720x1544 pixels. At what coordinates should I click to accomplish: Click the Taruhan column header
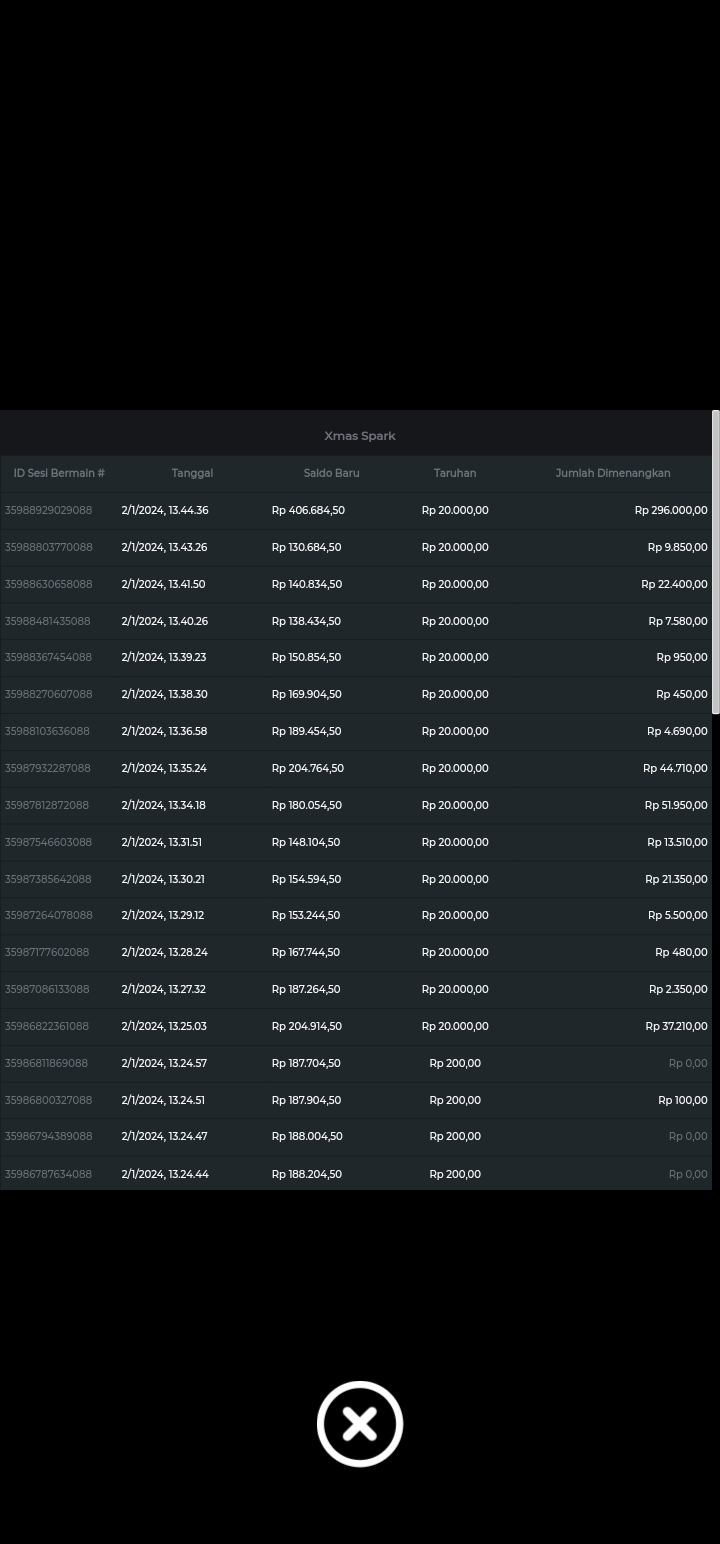pyautogui.click(x=455, y=473)
